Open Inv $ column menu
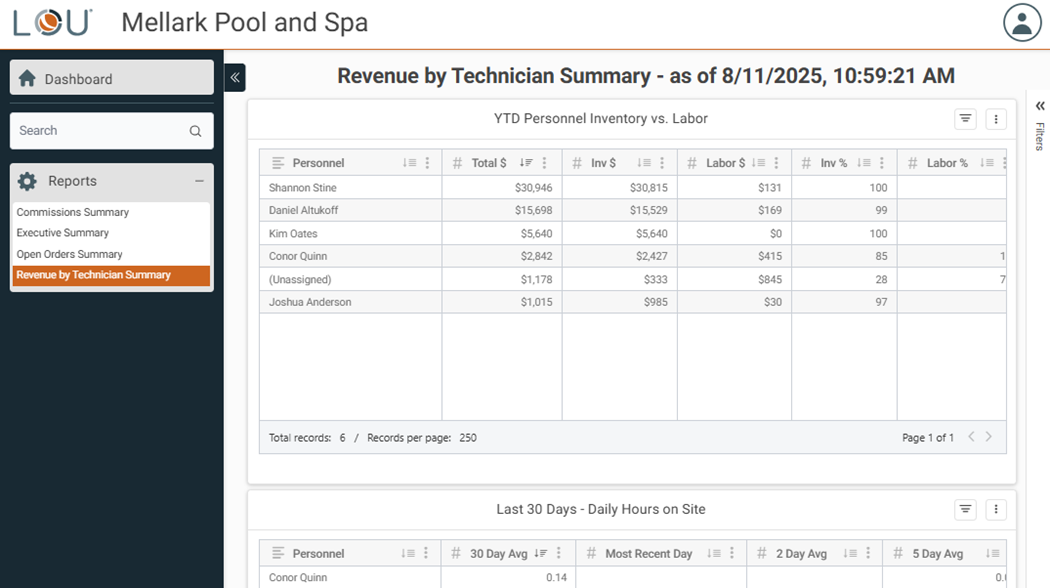This screenshot has height=588, width=1050. tap(662, 163)
